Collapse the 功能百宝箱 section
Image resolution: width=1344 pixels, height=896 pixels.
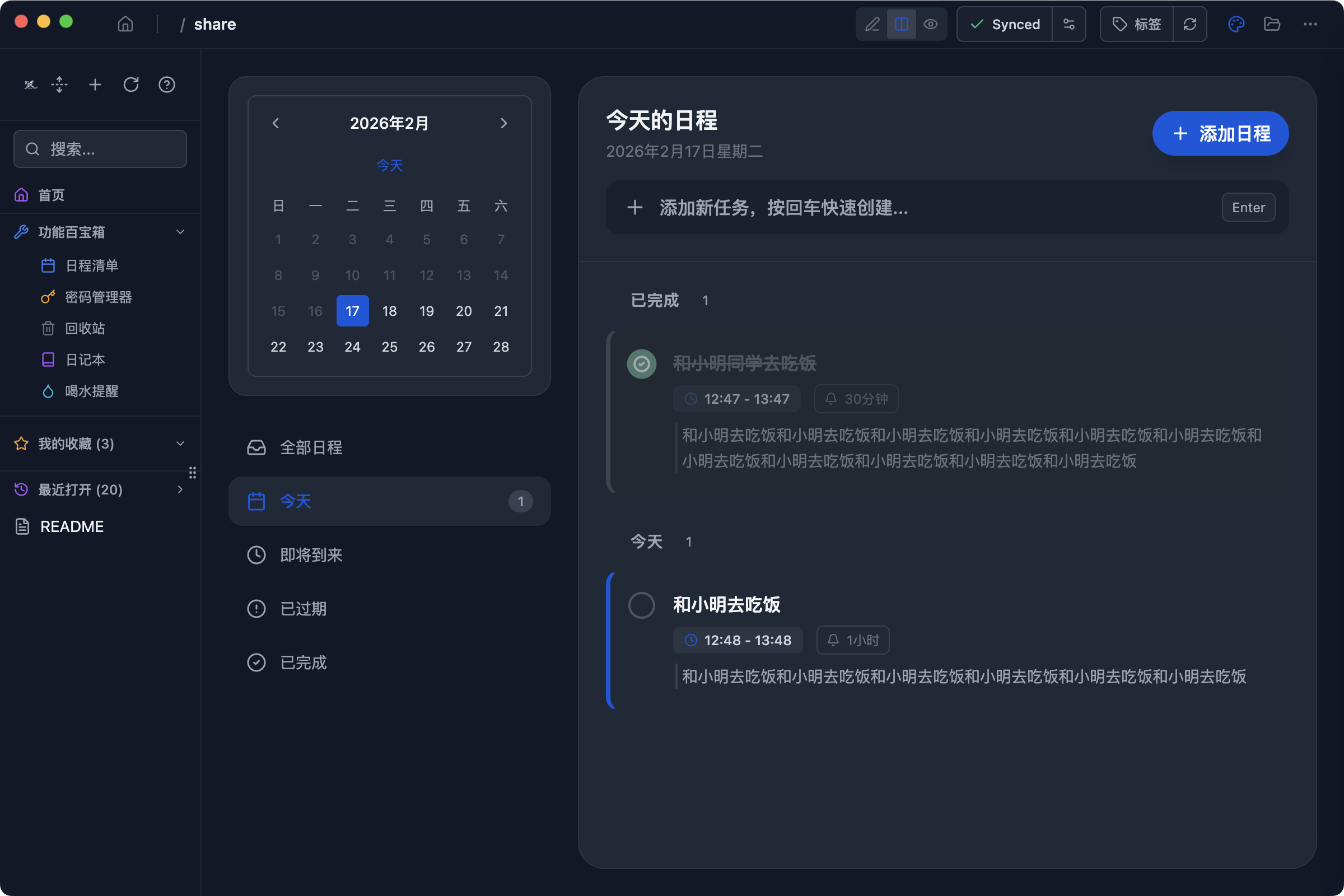point(180,232)
